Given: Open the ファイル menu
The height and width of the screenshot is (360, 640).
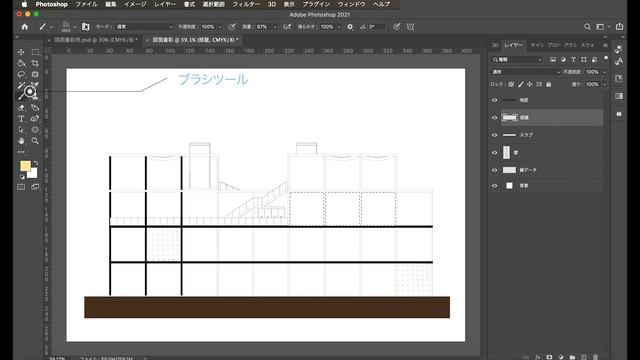Looking at the screenshot, I should coord(87,4).
